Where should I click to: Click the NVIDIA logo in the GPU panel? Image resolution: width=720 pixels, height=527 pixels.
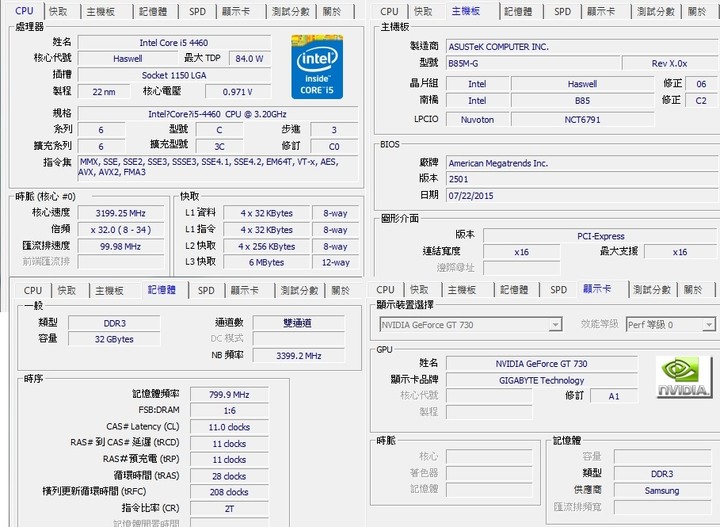pyautogui.click(x=684, y=377)
